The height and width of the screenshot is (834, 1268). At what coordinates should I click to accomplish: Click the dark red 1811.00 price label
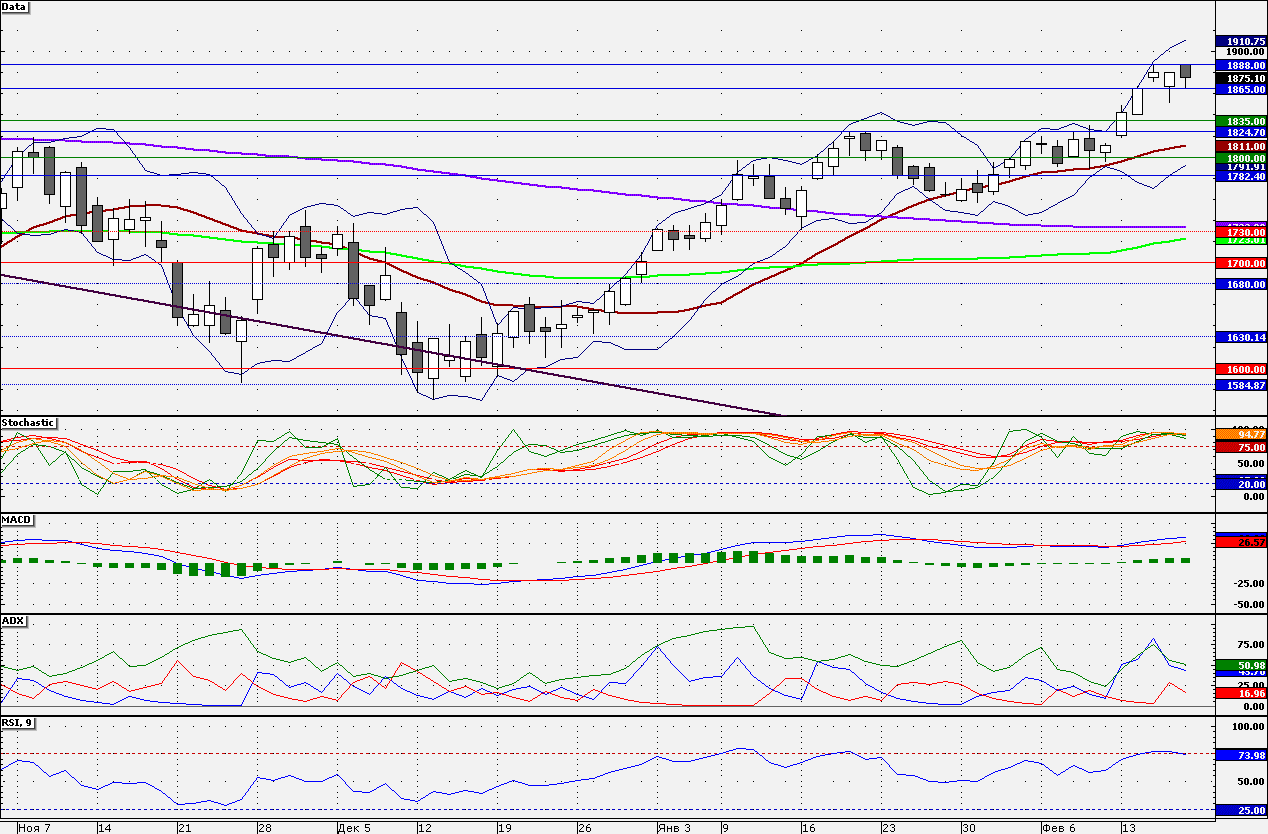coord(1241,146)
